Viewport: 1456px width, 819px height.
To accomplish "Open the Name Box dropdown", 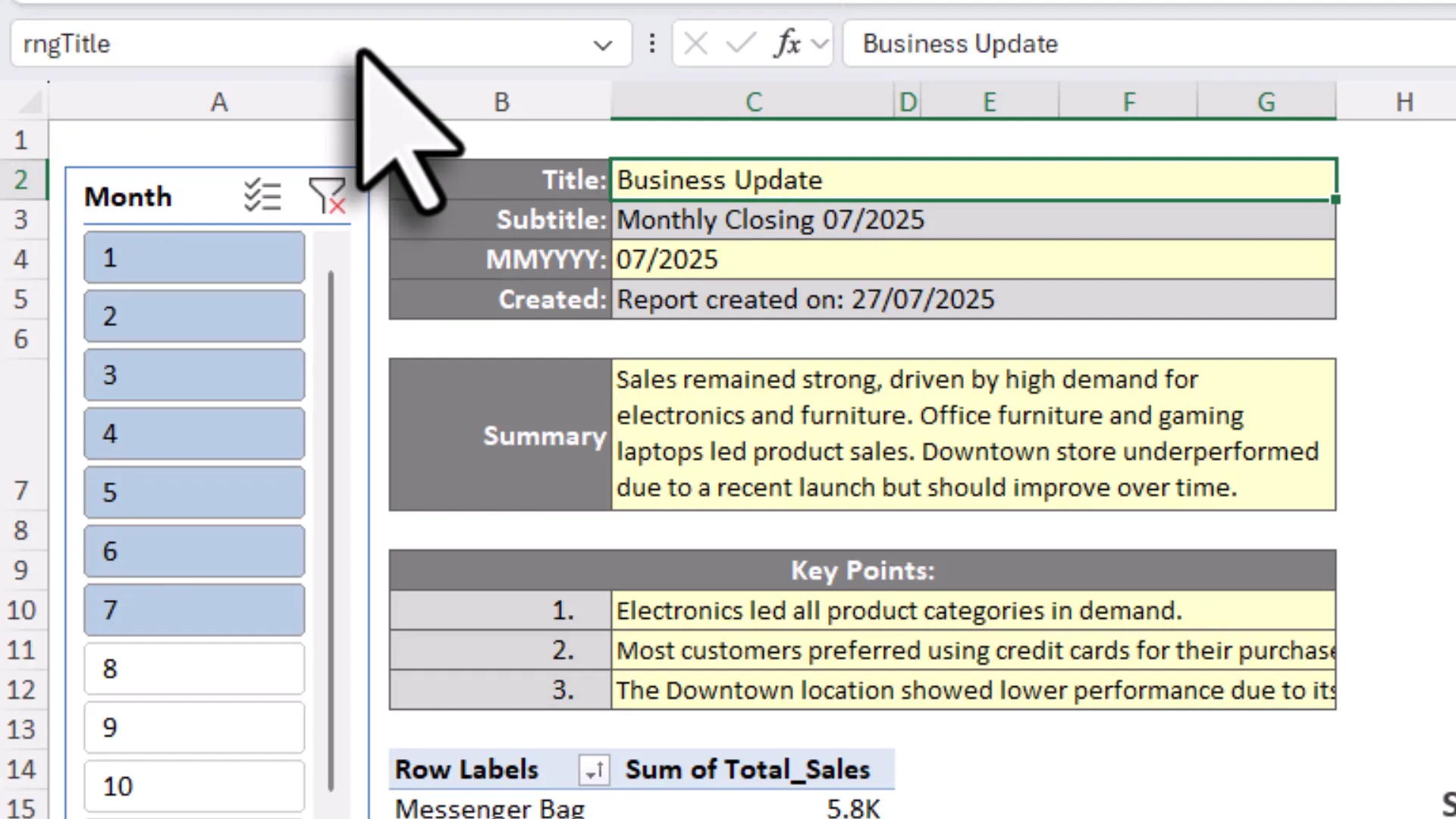I will pos(603,45).
